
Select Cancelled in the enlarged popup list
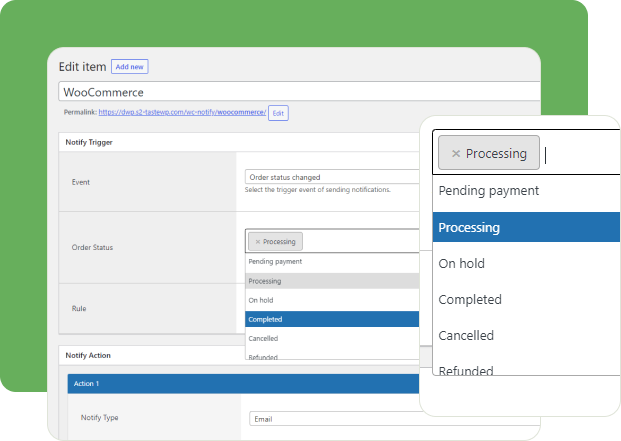[x=469, y=335]
